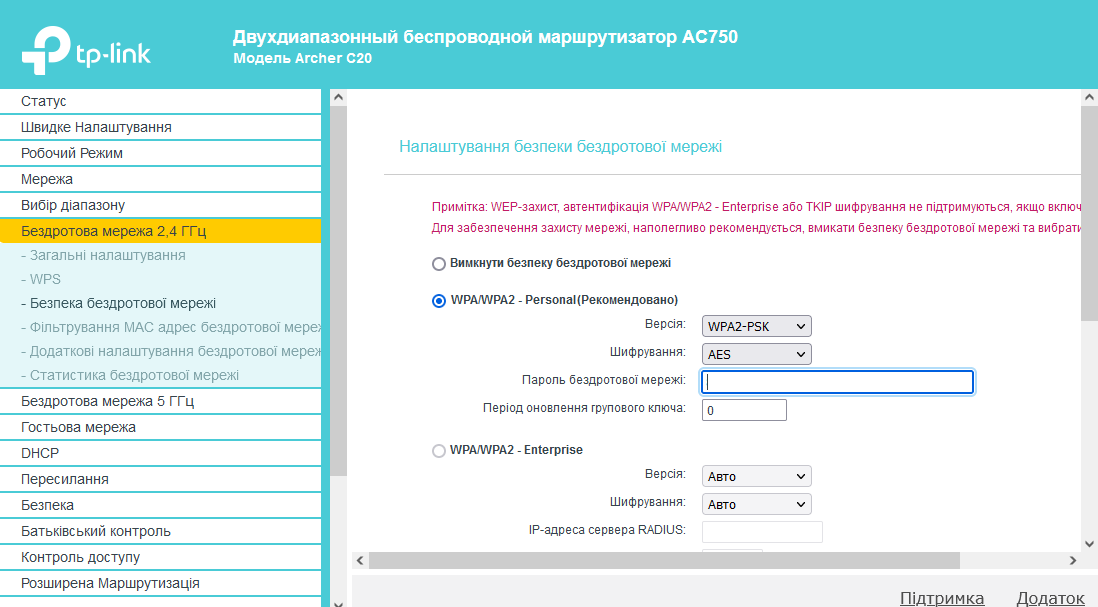This screenshot has width=1098, height=607.
Task: Click 'Модель Archer C20' header text
Action: click(303, 58)
